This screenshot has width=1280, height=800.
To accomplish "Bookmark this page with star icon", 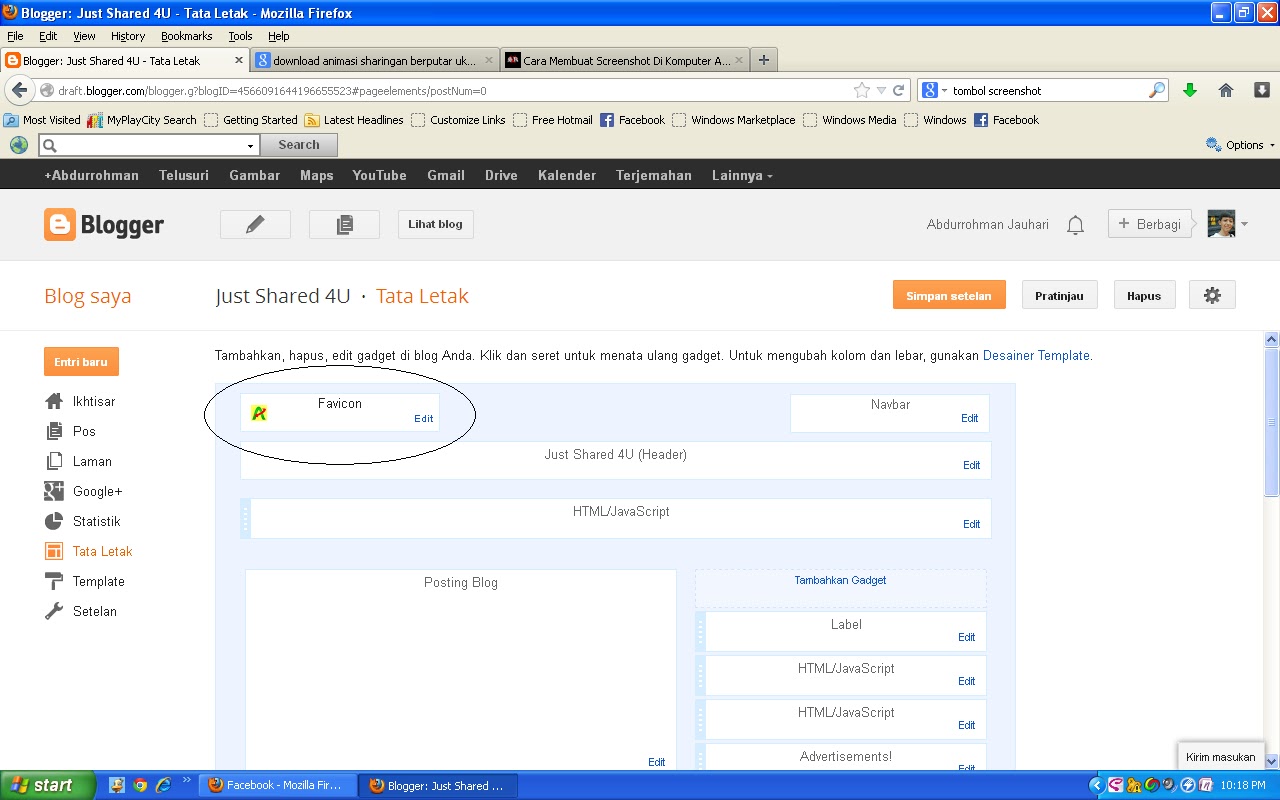I will pyautogui.click(x=862, y=90).
